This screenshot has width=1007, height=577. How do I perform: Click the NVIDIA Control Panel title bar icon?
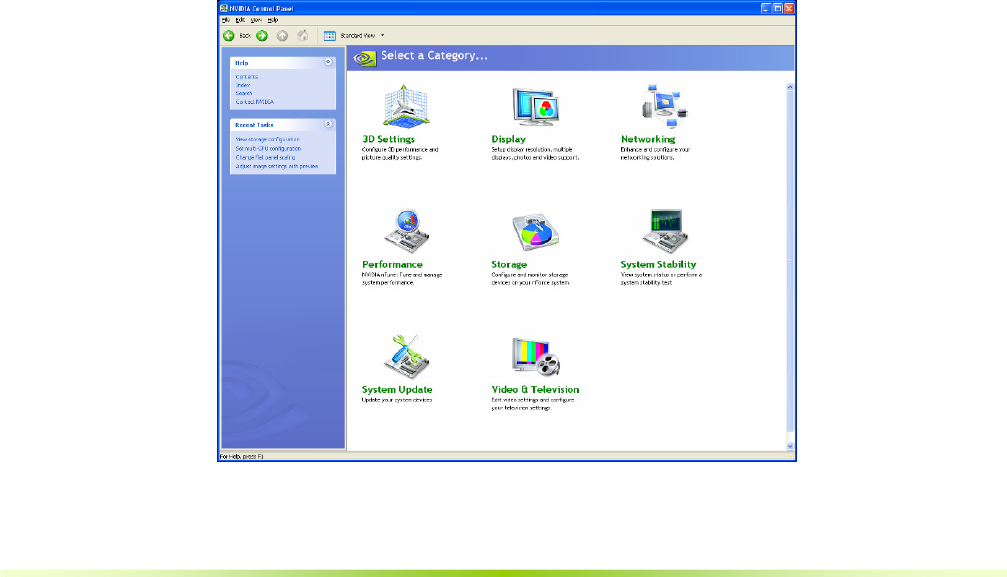point(224,8)
